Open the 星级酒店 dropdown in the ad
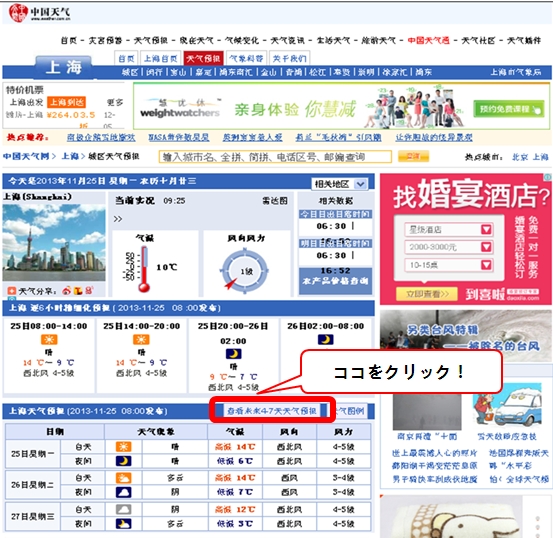The width and height of the screenshot is (553, 538). pos(449,230)
